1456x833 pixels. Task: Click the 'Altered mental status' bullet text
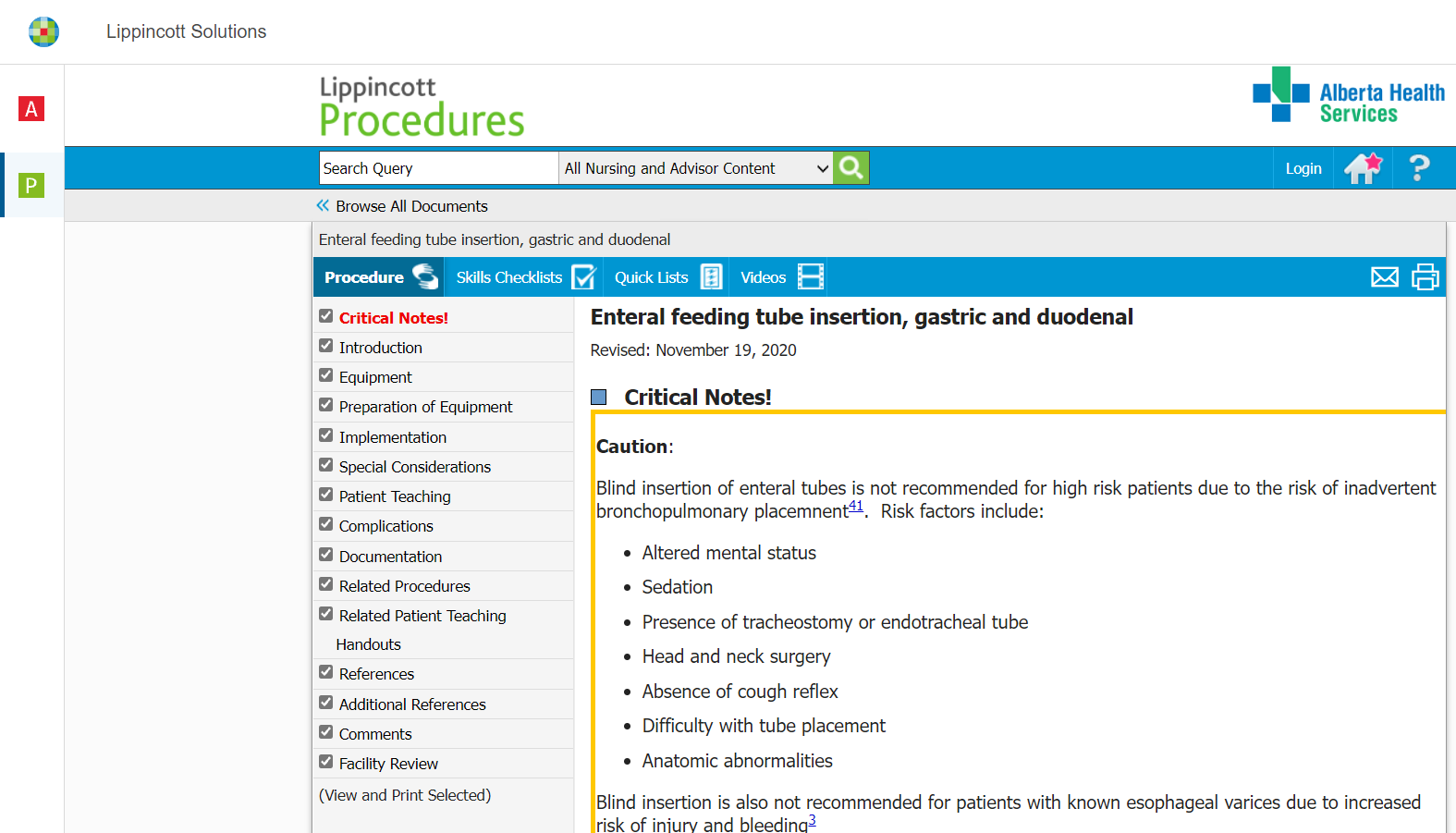tap(729, 553)
